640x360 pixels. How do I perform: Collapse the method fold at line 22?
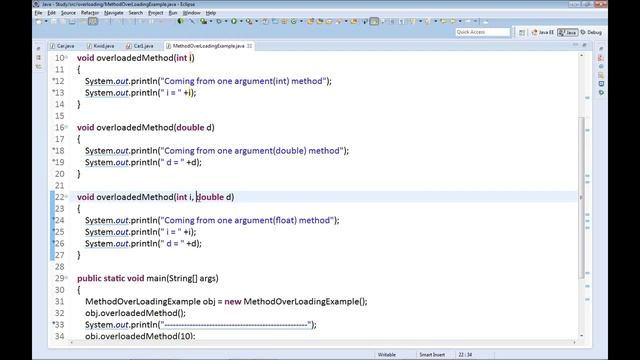pos(67,197)
